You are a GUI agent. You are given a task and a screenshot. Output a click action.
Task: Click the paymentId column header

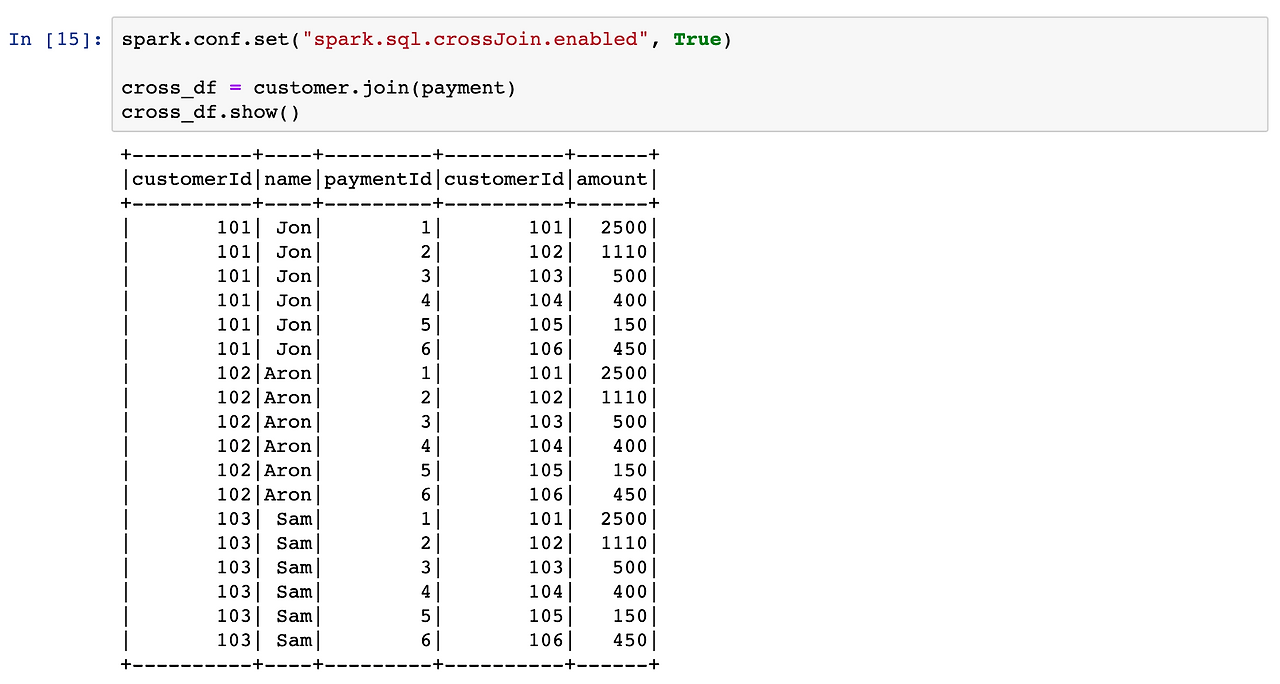point(379,179)
